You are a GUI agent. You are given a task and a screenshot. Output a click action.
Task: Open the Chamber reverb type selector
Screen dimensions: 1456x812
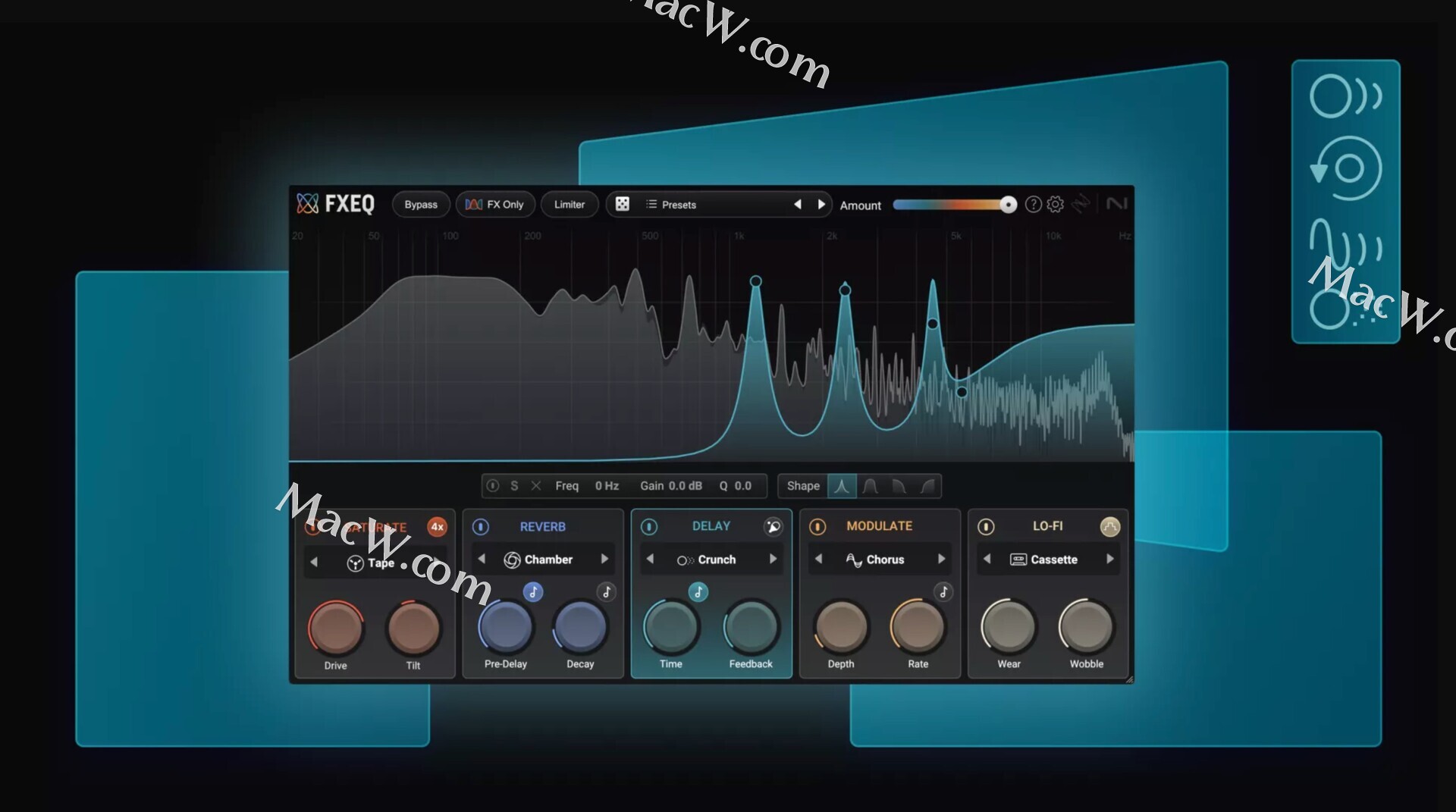(x=538, y=560)
